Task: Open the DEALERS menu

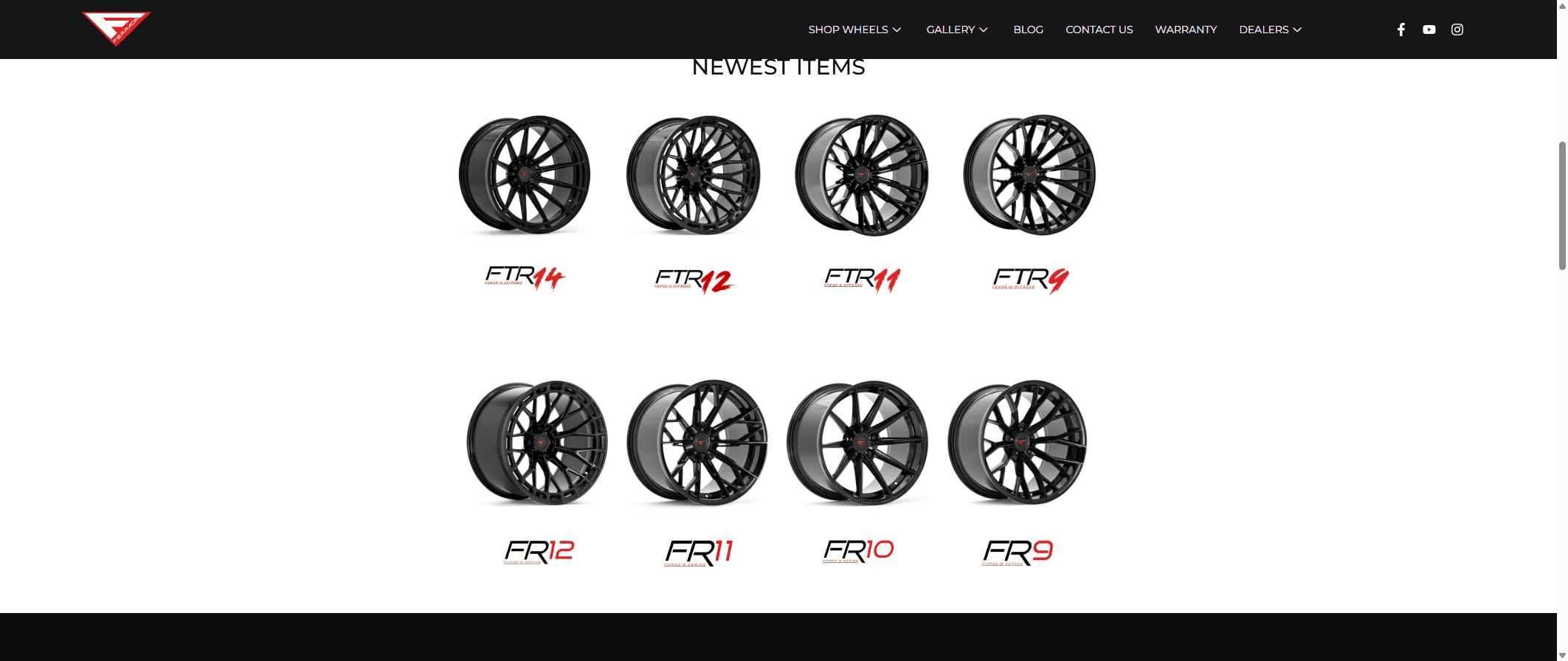Action: 1263,30
